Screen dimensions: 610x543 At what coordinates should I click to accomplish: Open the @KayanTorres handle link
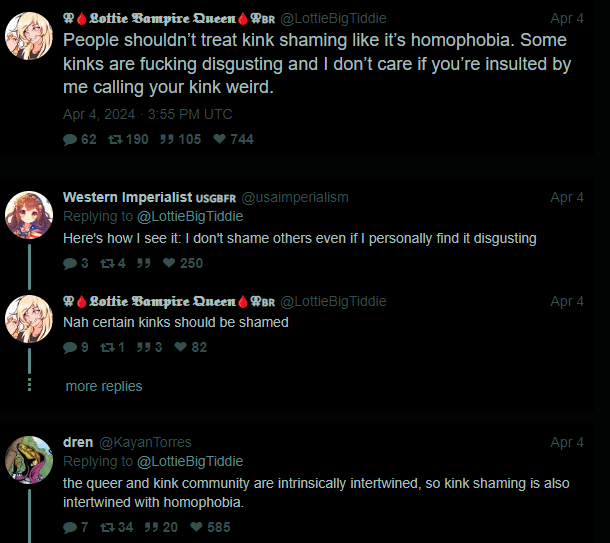point(145,442)
